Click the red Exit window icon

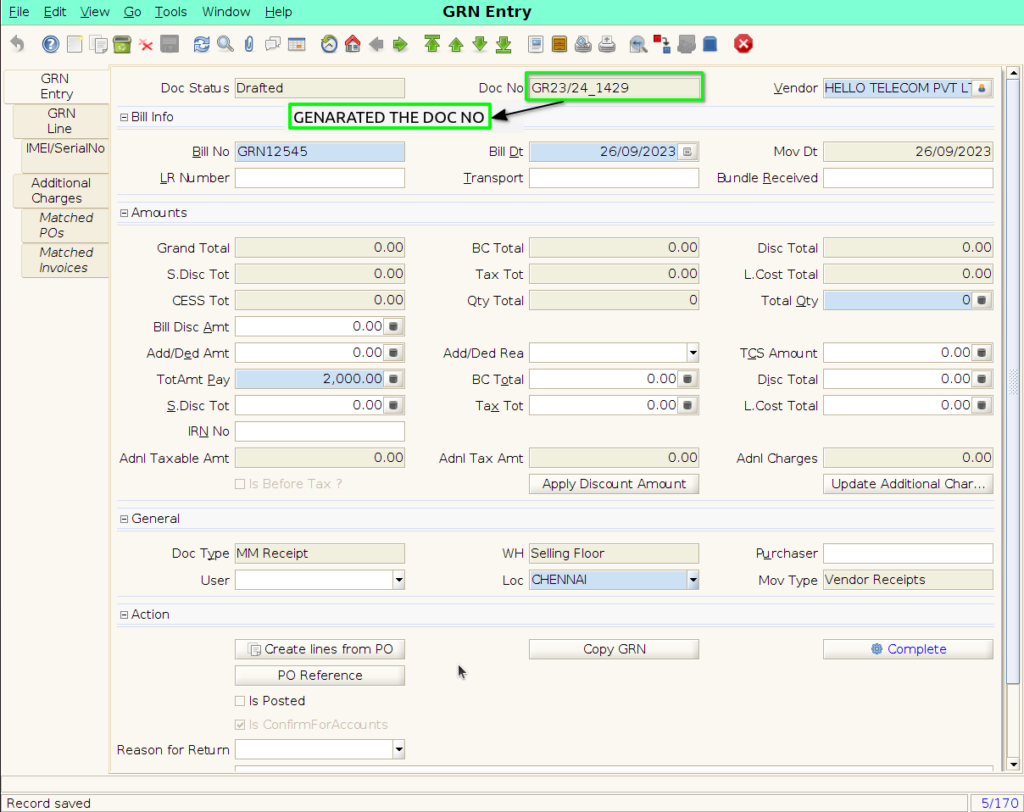743,44
